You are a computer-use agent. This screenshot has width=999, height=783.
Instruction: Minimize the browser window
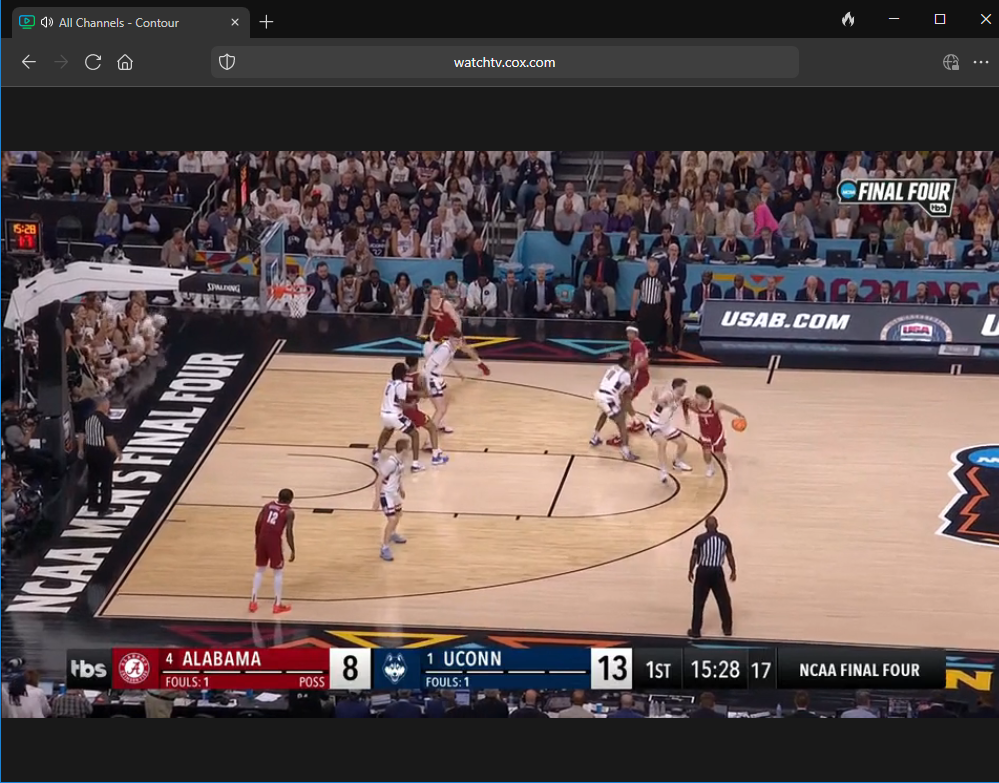(894, 19)
